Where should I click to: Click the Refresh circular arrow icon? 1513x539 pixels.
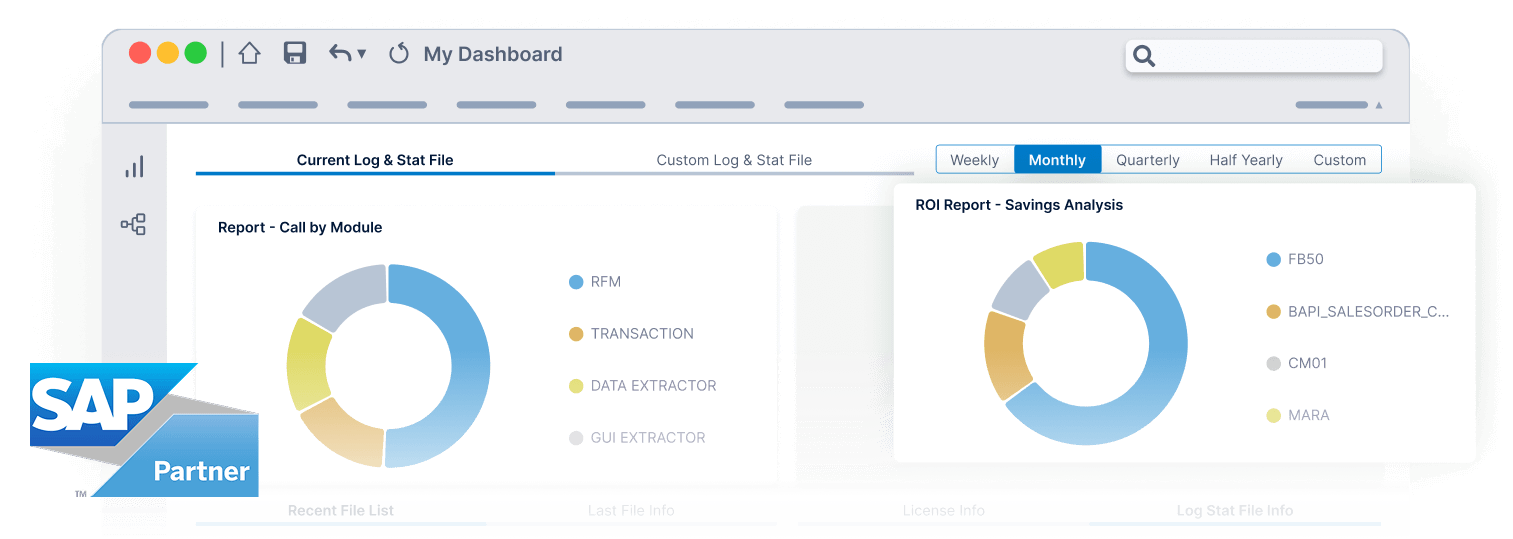(399, 54)
